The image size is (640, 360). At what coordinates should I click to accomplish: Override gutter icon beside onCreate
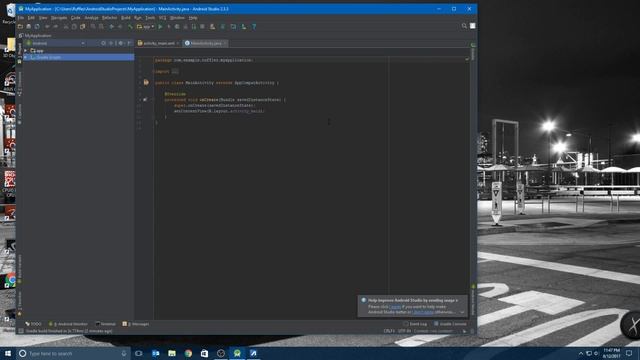pos(145,100)
